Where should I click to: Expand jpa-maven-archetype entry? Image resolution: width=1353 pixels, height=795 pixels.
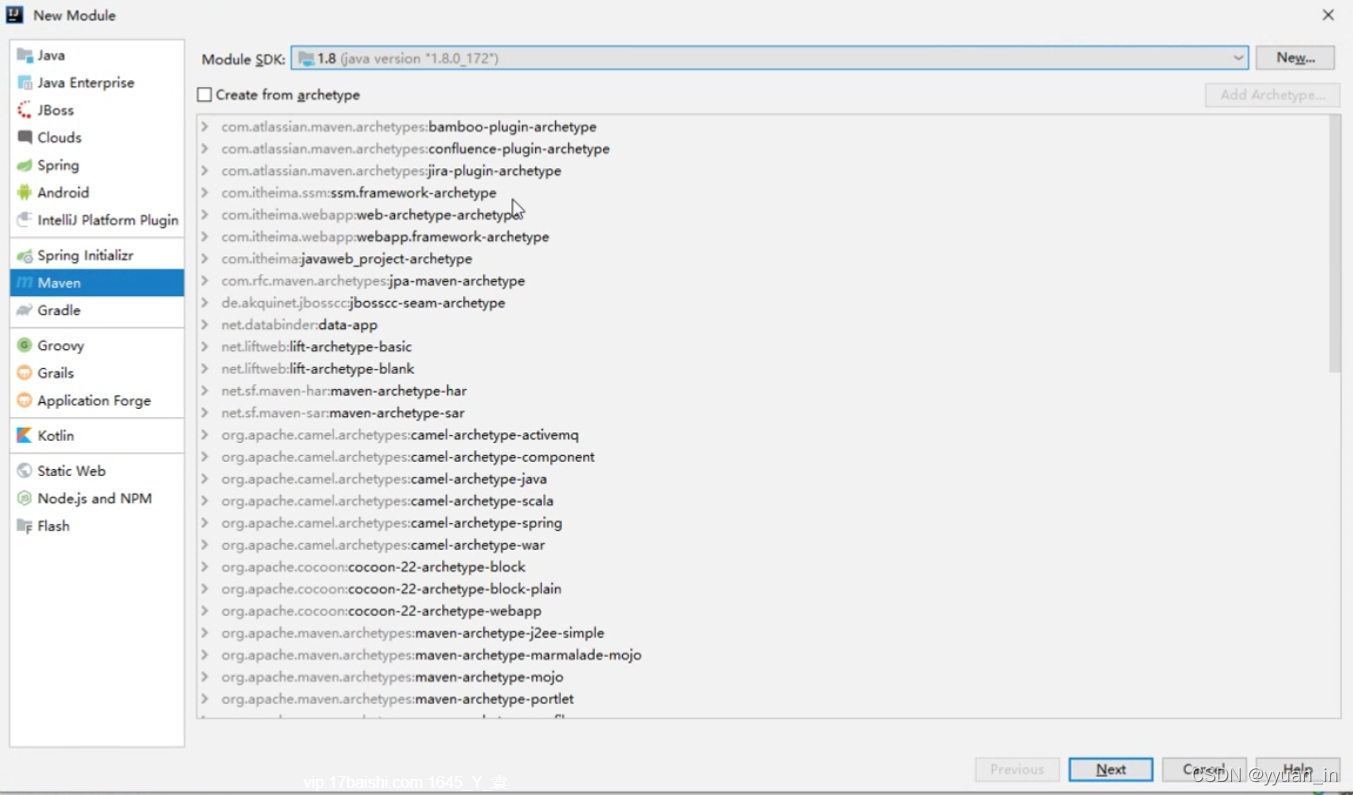tap(205, 281)
